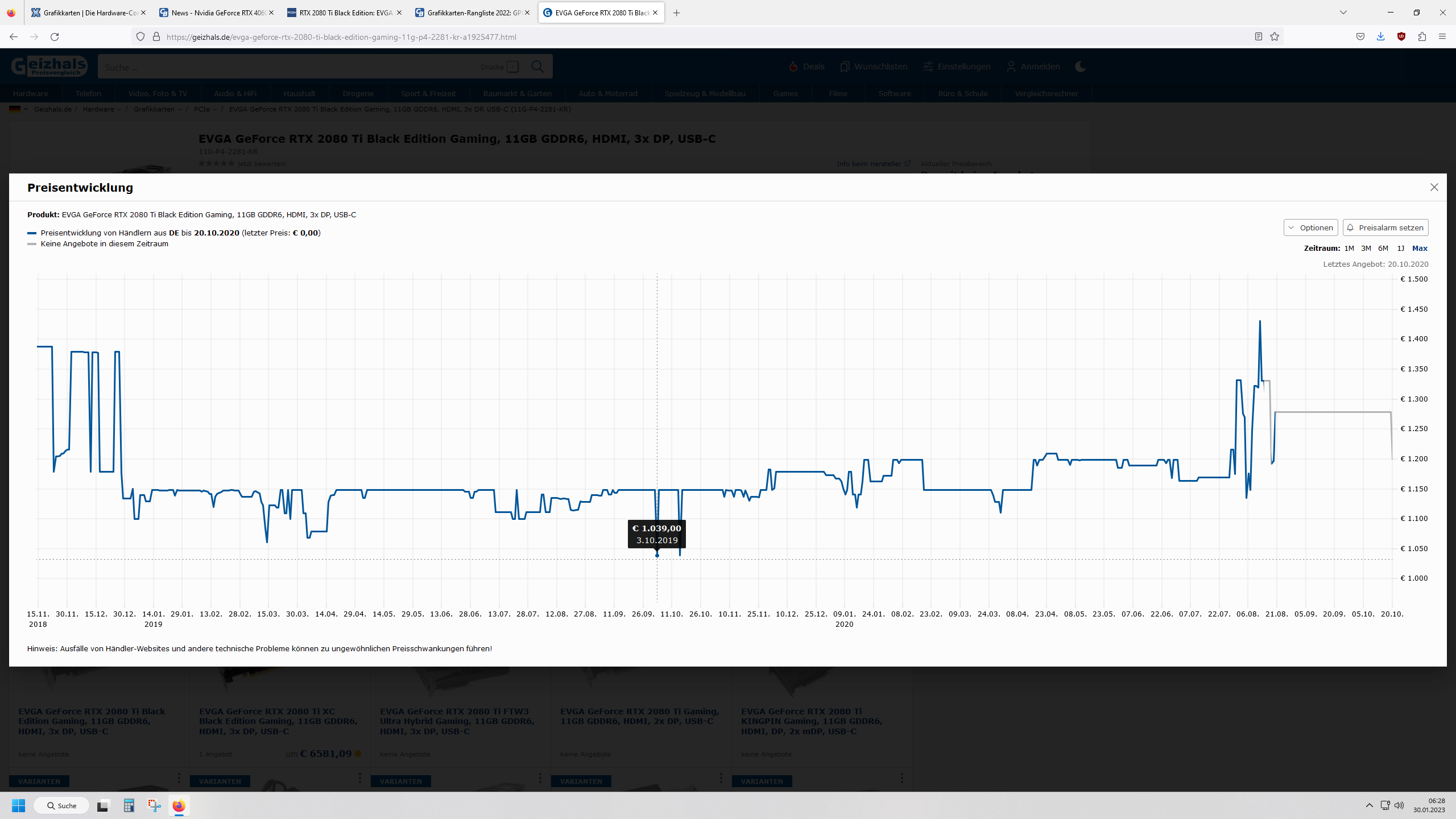Reload the page with the refresh icon
1456x819 pixels.
coord(55,36)
